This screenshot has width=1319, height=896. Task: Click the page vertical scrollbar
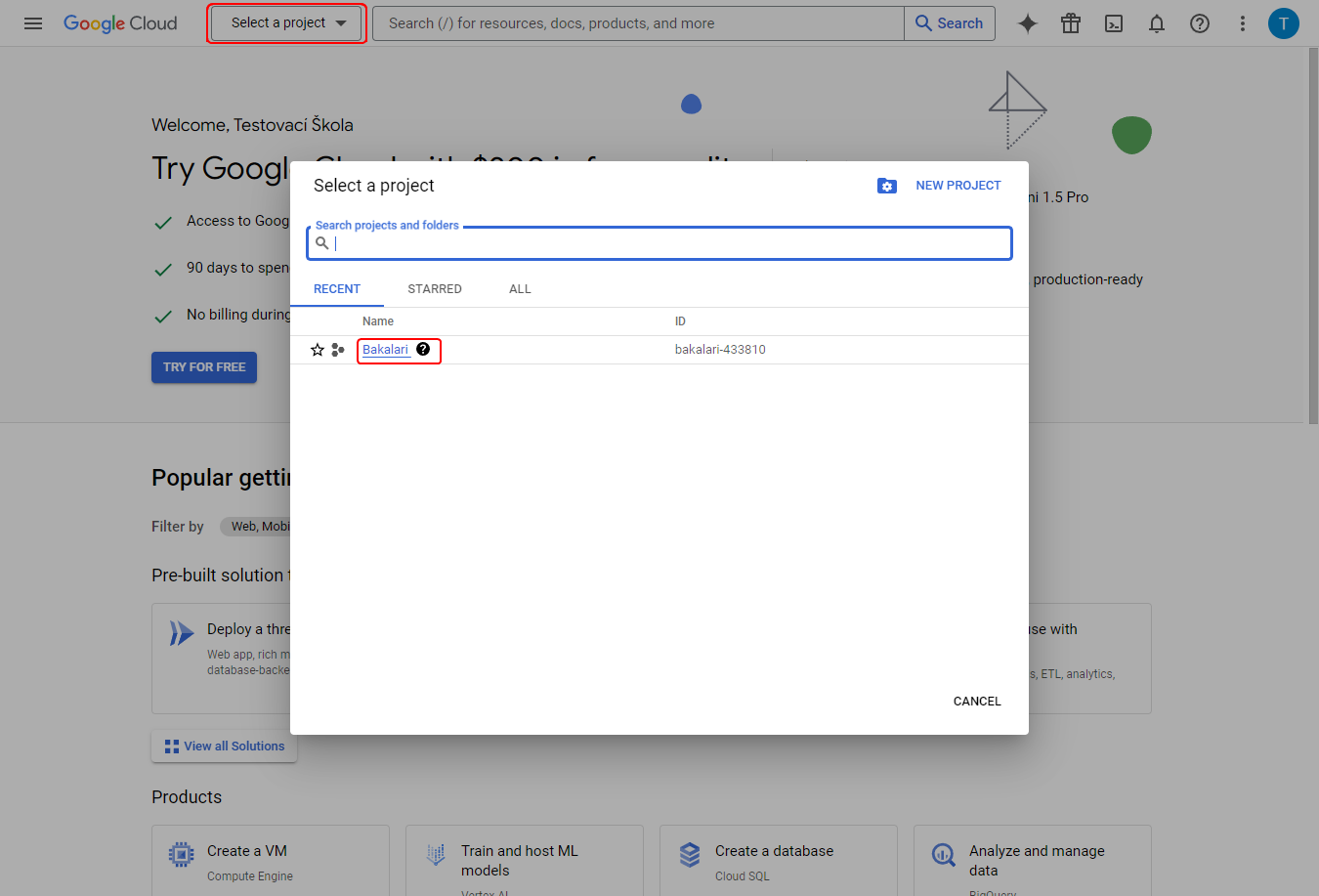tap(1313, 235)
